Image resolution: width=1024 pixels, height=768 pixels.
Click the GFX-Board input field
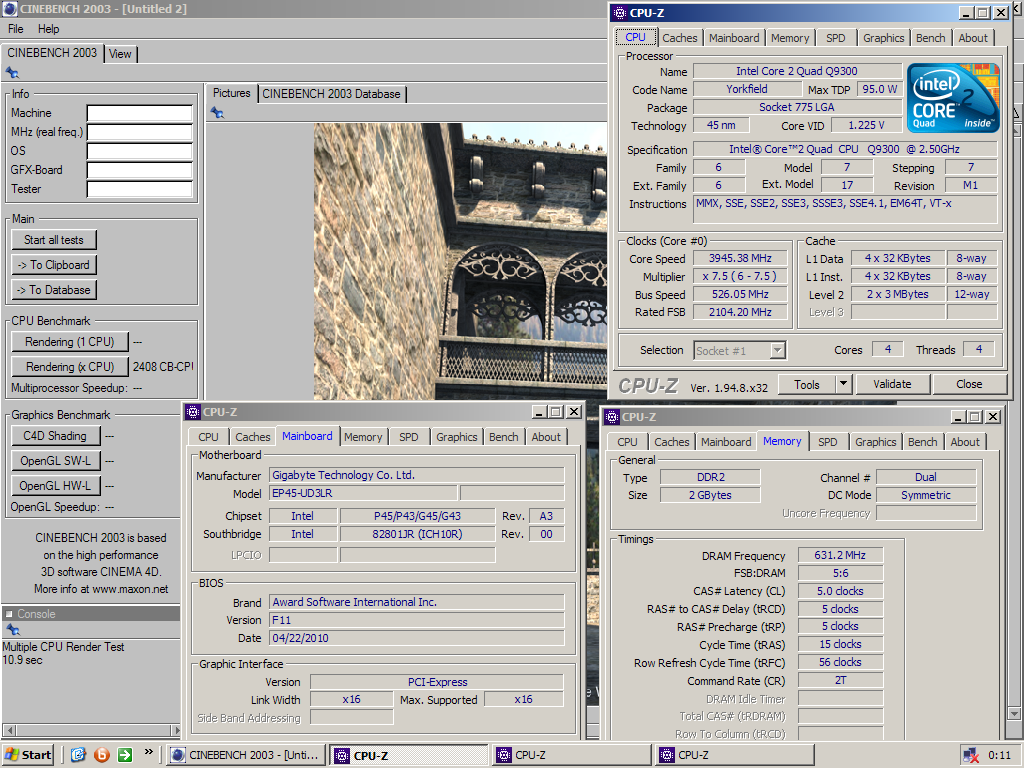[139, 170]
